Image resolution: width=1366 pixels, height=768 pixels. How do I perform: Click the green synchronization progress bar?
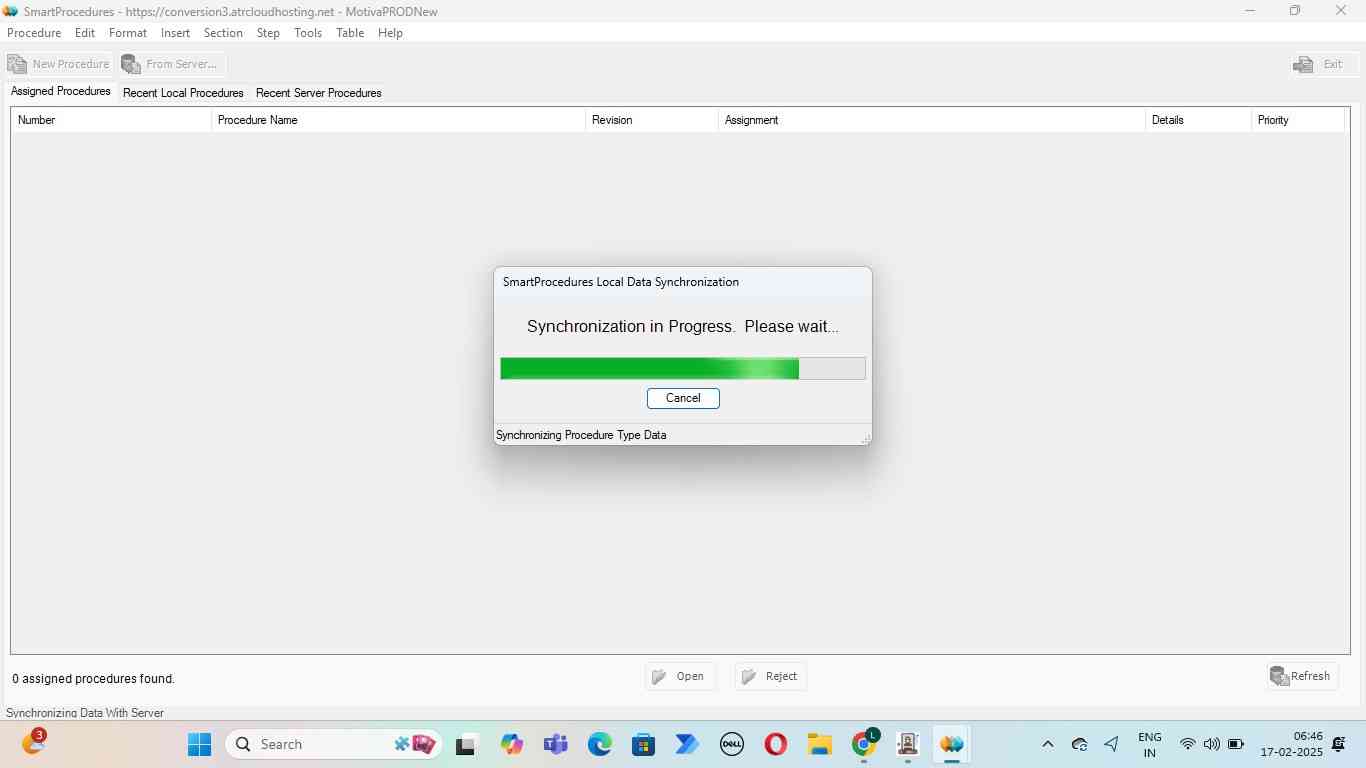(683, 369)
